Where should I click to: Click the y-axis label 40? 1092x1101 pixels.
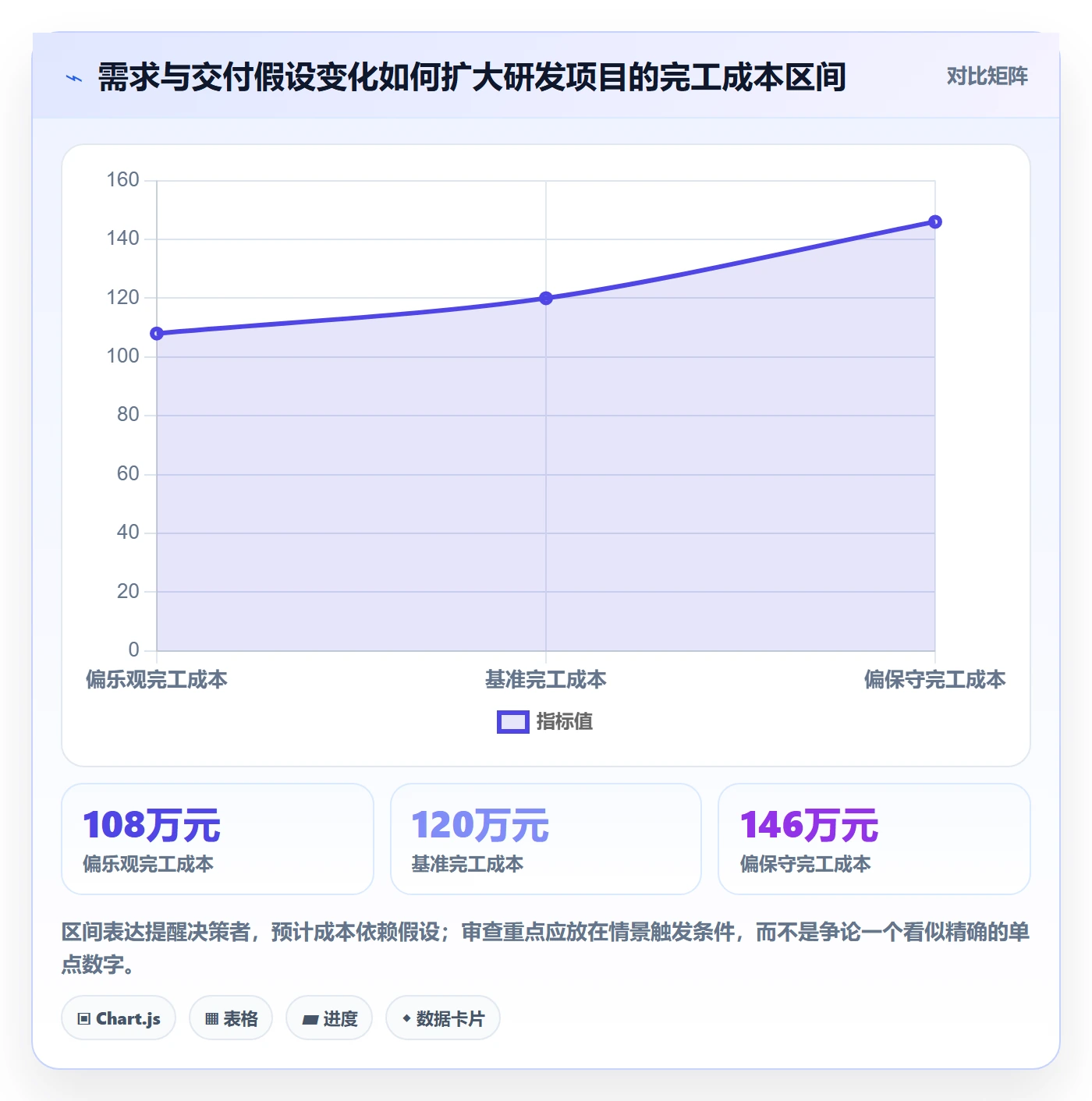pyautogui.click(x=128, y=533)
